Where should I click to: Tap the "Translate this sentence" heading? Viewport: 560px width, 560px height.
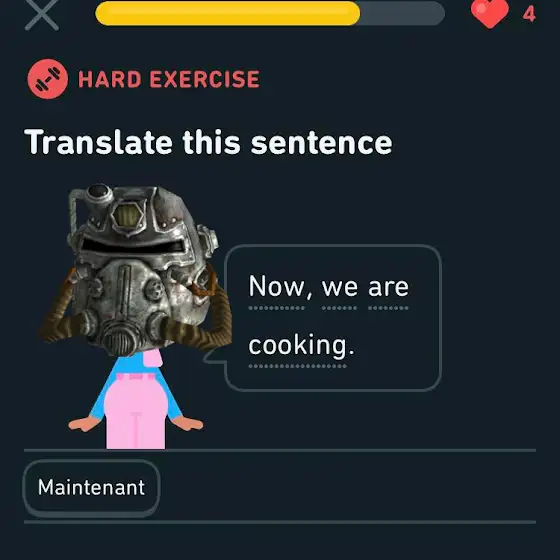208,142
